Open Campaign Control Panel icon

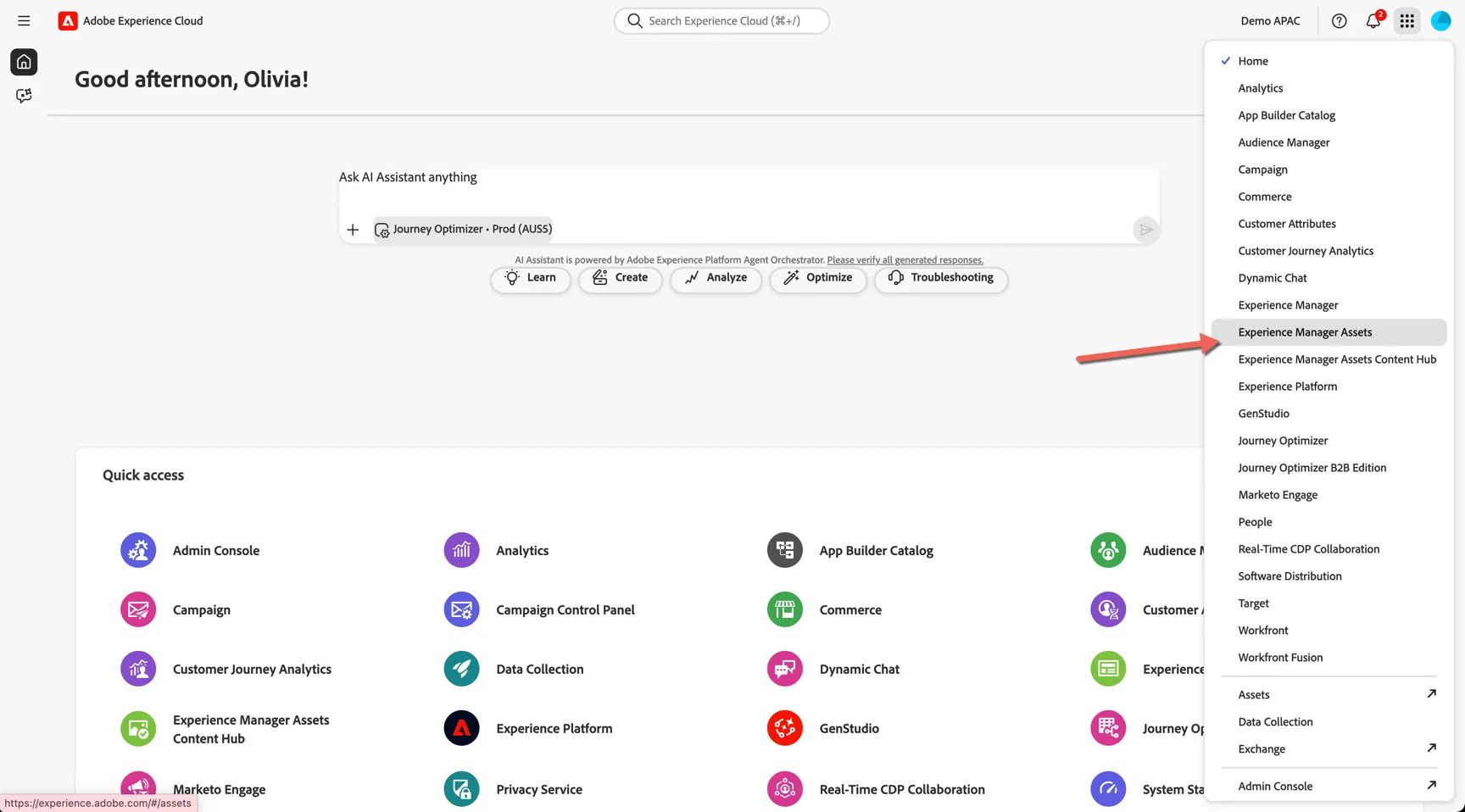(461, 609)
